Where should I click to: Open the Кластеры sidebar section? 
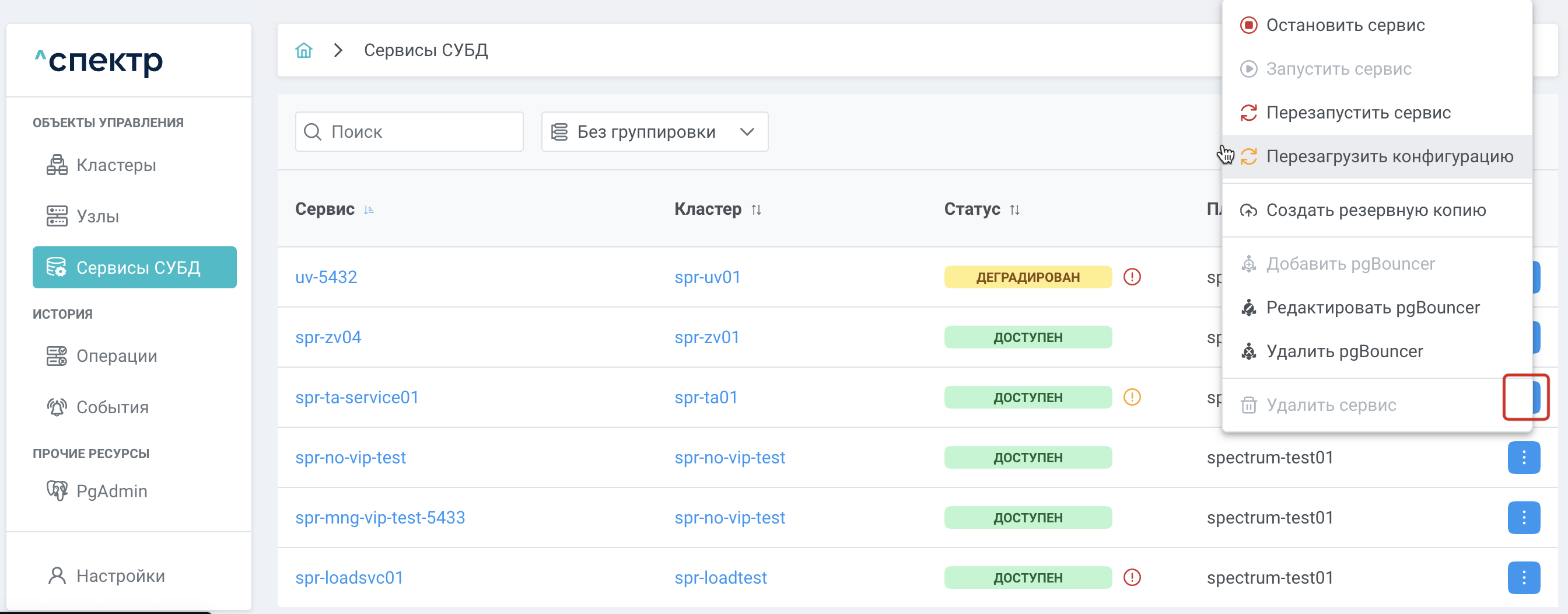(116, 165)
